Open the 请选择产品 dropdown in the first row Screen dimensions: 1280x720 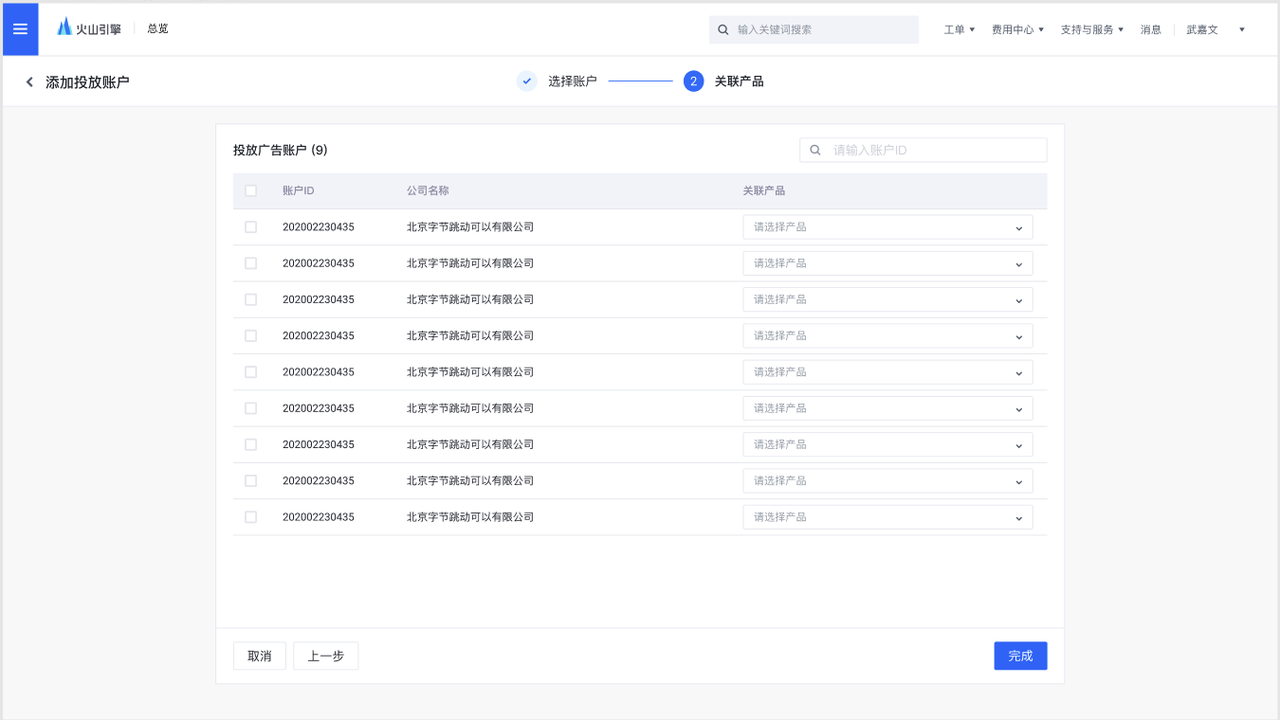(x=888, y=227)
